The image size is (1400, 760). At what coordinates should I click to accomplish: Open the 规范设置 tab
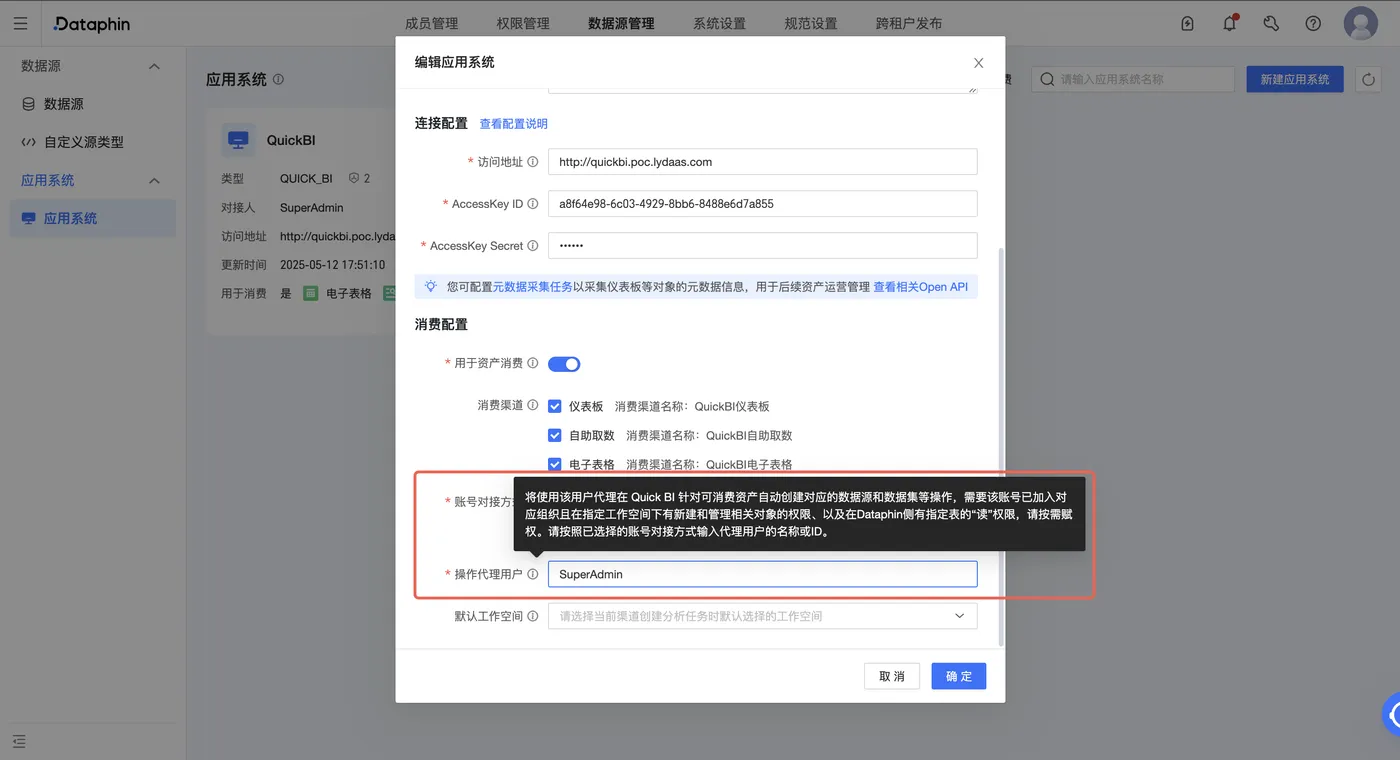point(811,23)
